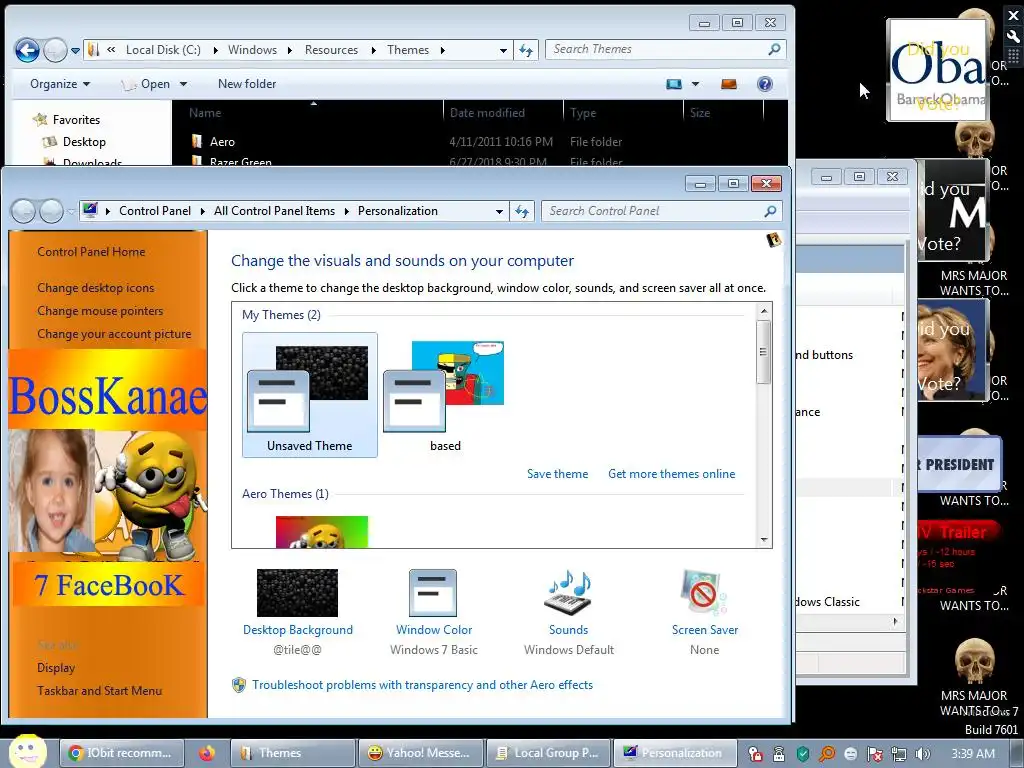The width and height of the screenshot is (1024, 768).
Task: Click the small icon in Personalization top-right corner
Action: tap(773, 240)
